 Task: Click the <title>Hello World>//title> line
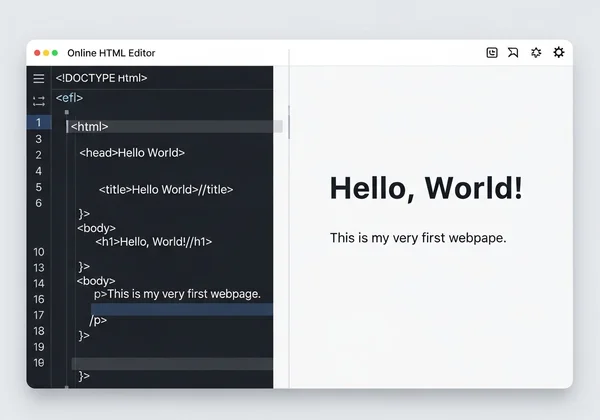click(x=166, y=189)
